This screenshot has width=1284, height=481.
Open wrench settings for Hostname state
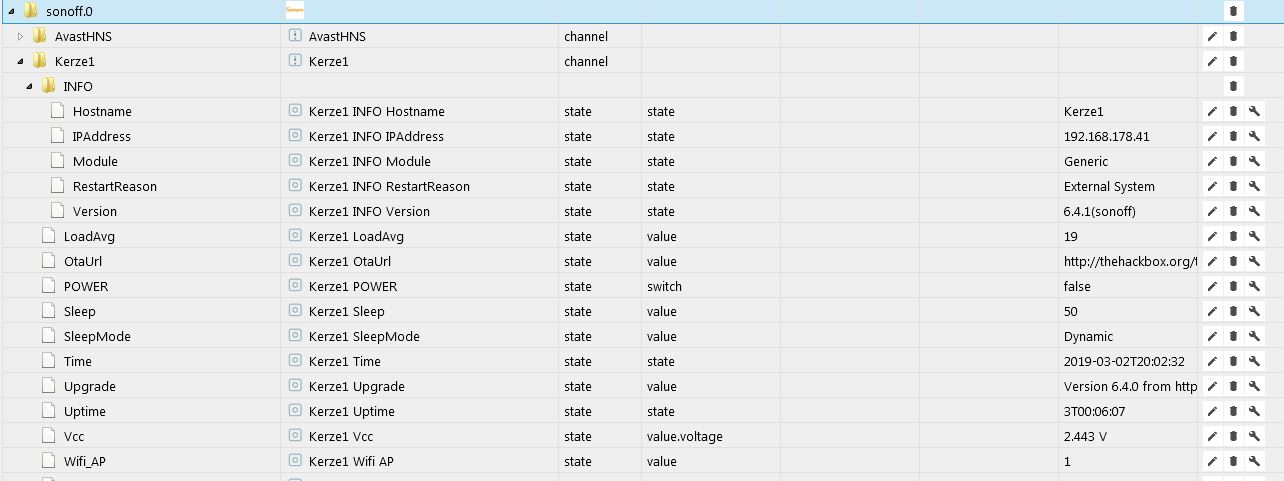pos(1254,111)
